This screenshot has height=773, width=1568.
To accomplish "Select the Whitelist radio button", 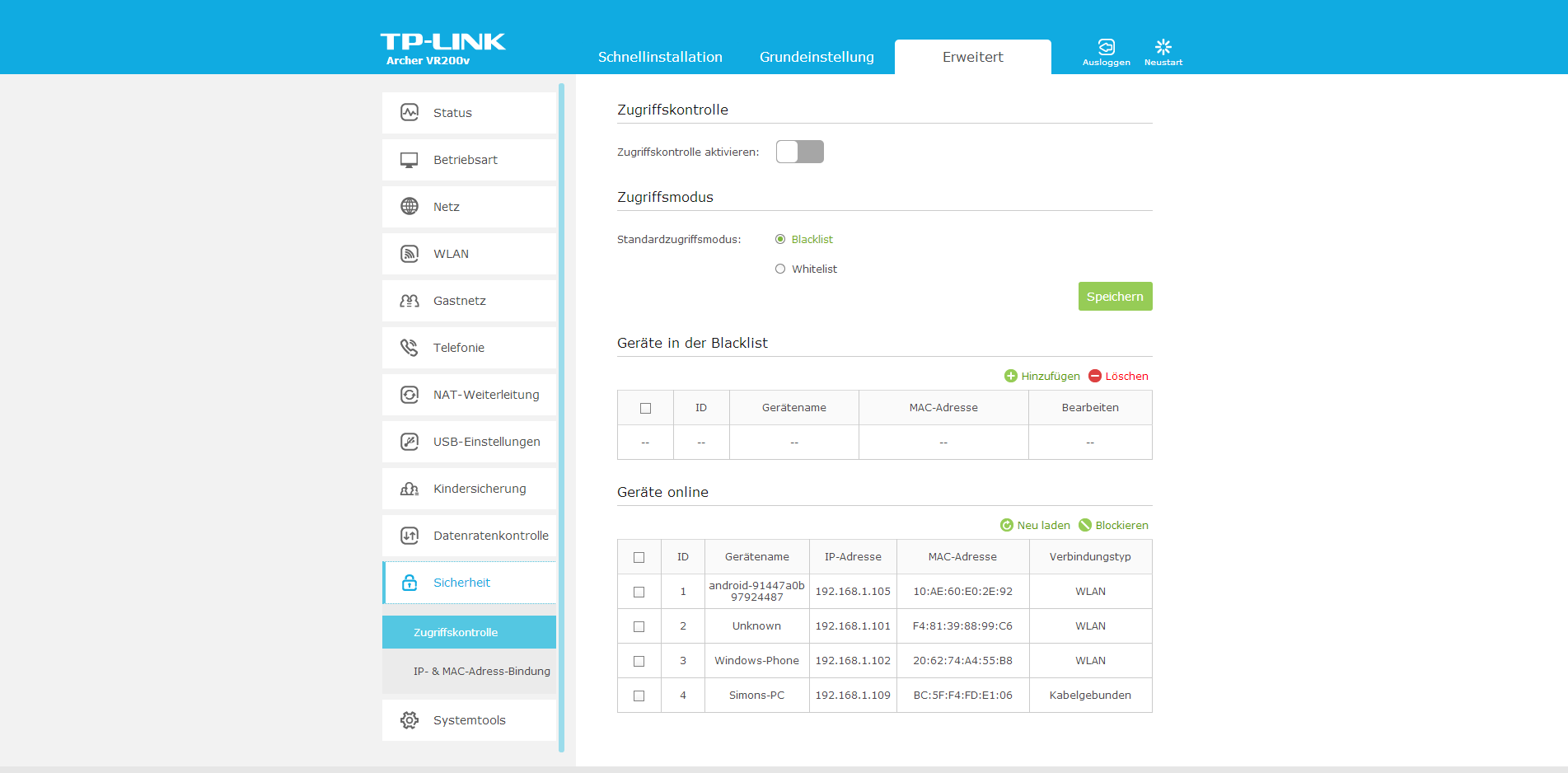I will [780, 269].
